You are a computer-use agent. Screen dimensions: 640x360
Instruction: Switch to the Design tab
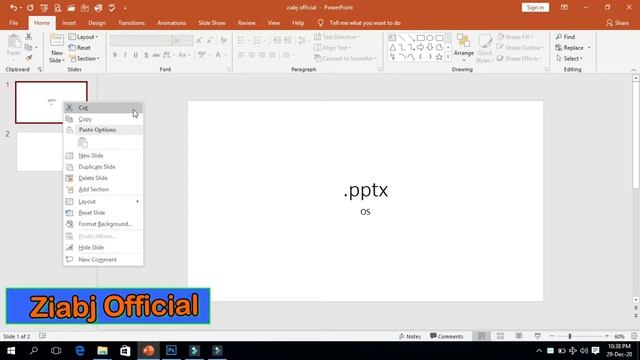pyautogui.click(x=97, y=23)
